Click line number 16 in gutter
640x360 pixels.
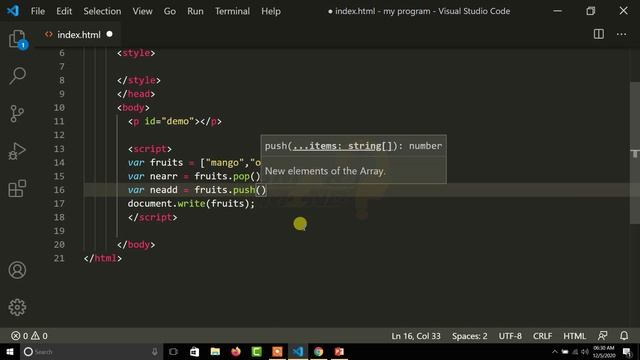59,190
